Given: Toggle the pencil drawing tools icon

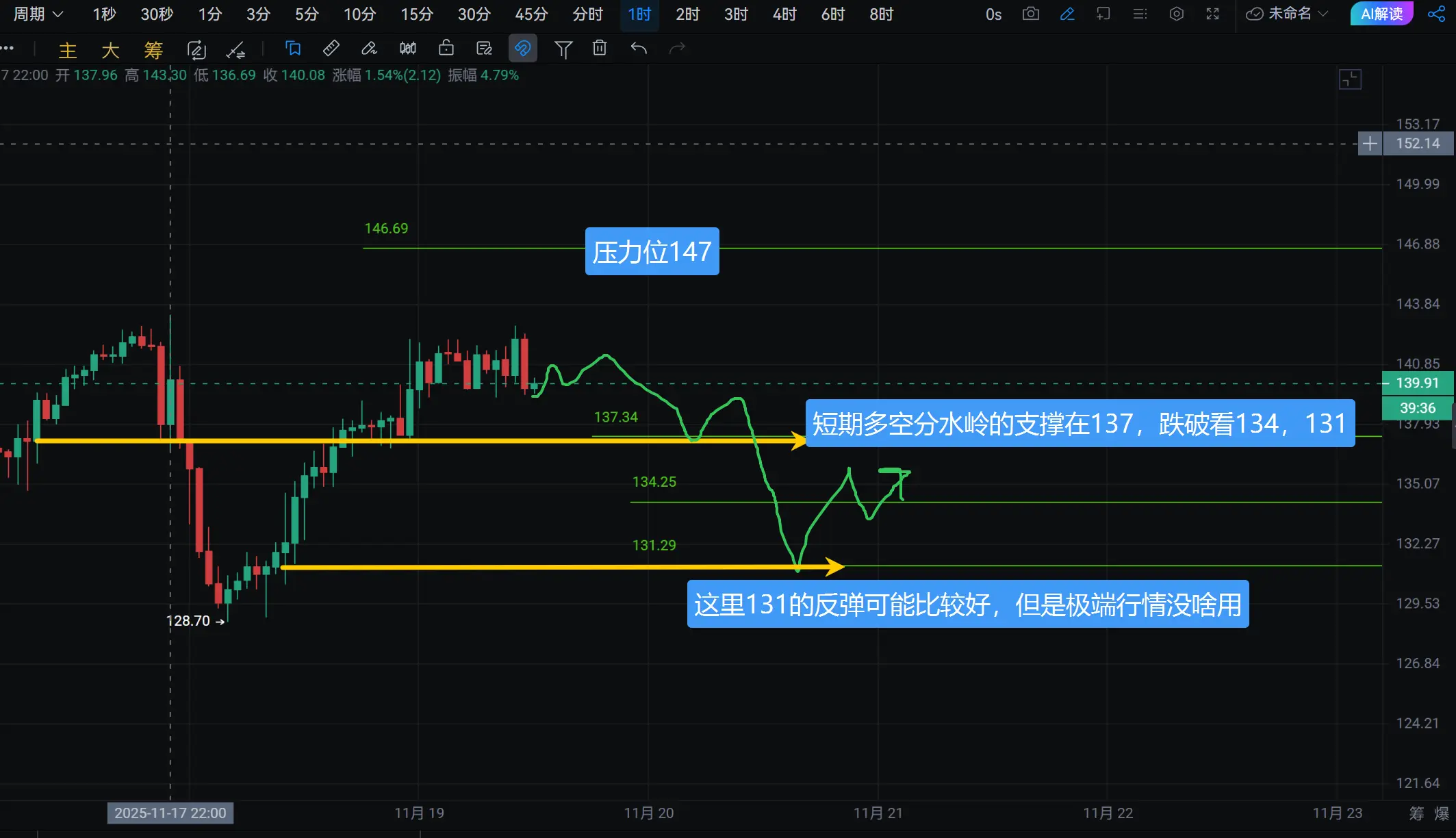Looking at the screenshot, I should pyautogui.click(x=1067, y=14).
